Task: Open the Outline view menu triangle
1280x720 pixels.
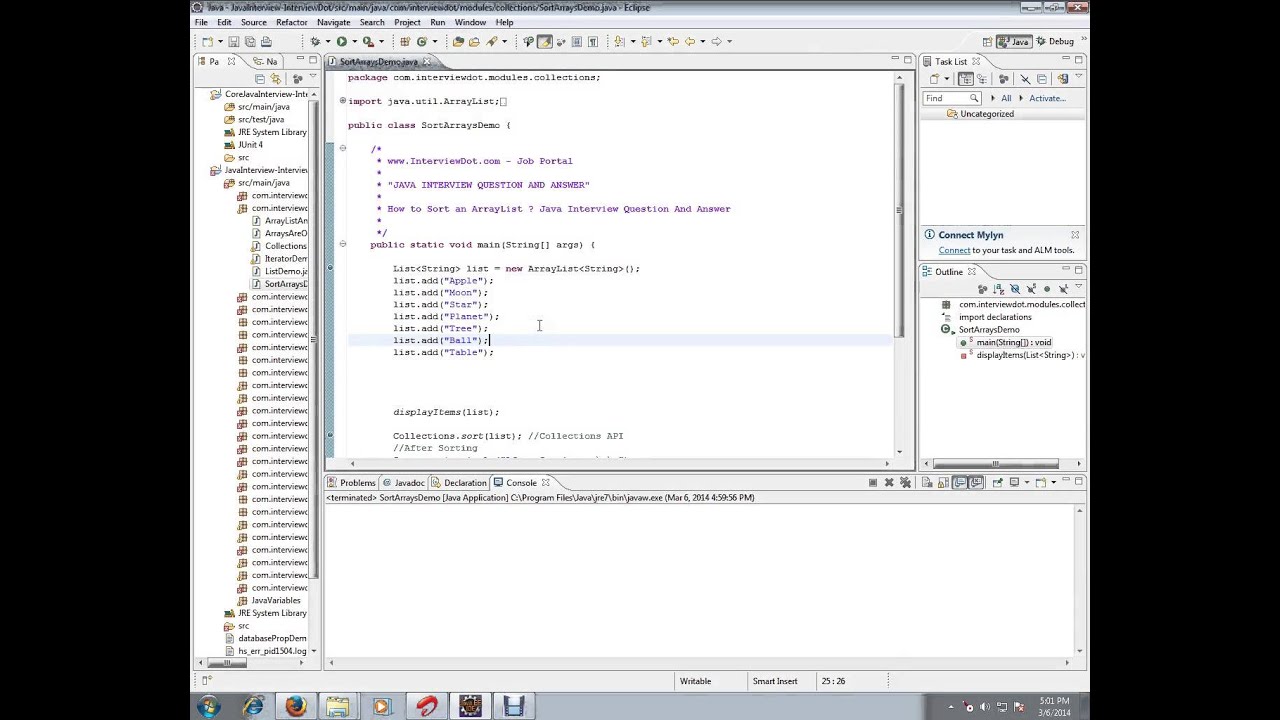Action: click(1078, 286)
